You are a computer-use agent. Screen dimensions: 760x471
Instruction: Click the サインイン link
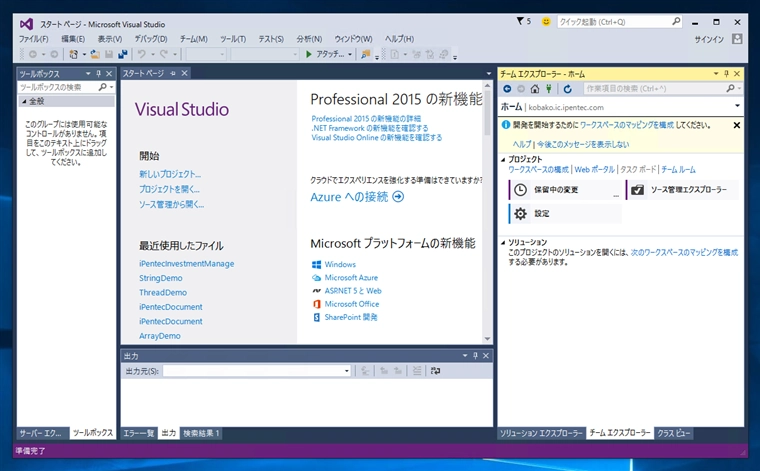(x=709, y=39)
